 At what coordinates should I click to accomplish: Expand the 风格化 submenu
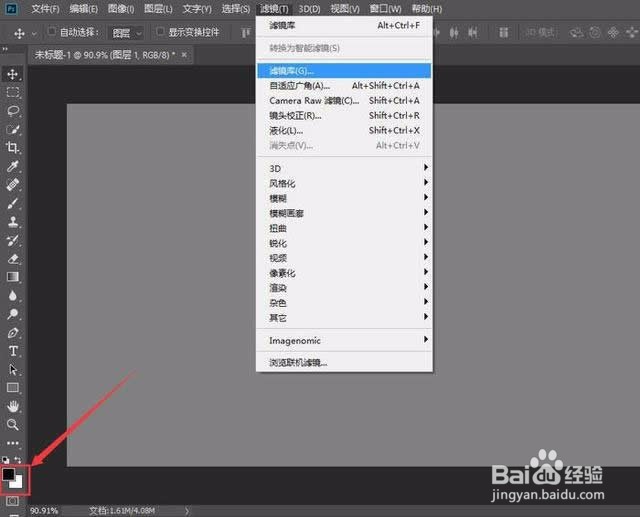(344, 183)
